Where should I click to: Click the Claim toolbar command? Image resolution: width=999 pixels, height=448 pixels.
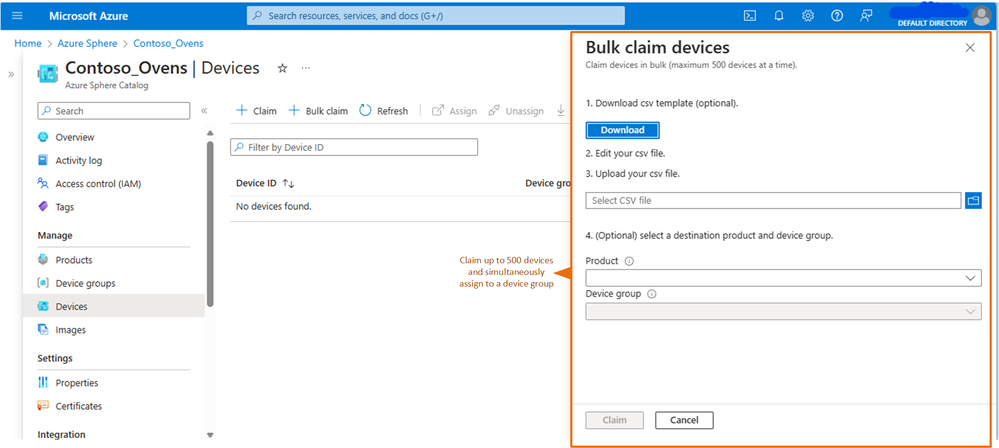[x=257, y=111]
